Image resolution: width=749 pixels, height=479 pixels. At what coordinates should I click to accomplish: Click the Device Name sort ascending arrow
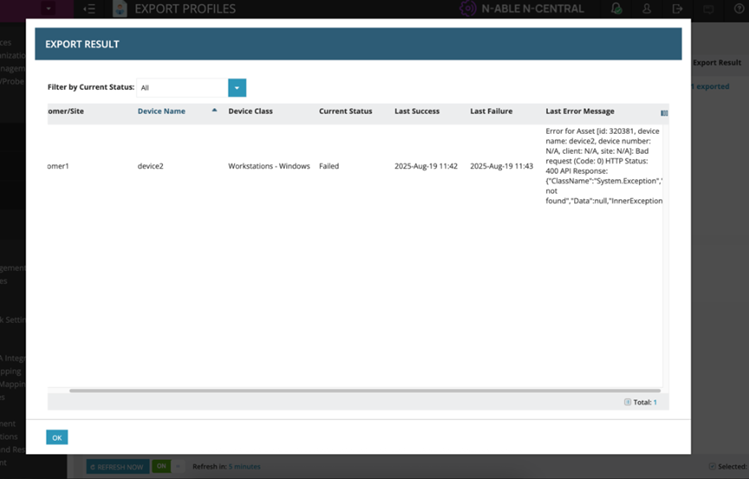coord(214,110)
